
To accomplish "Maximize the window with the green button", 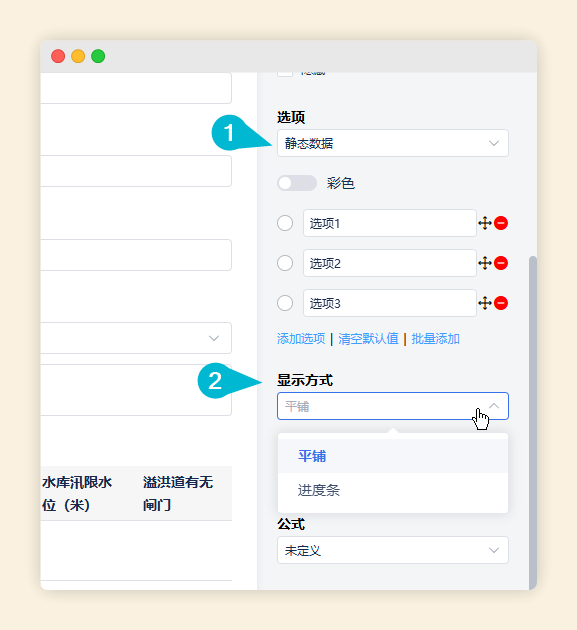I will pyautogui.click(x=98, y=56).
